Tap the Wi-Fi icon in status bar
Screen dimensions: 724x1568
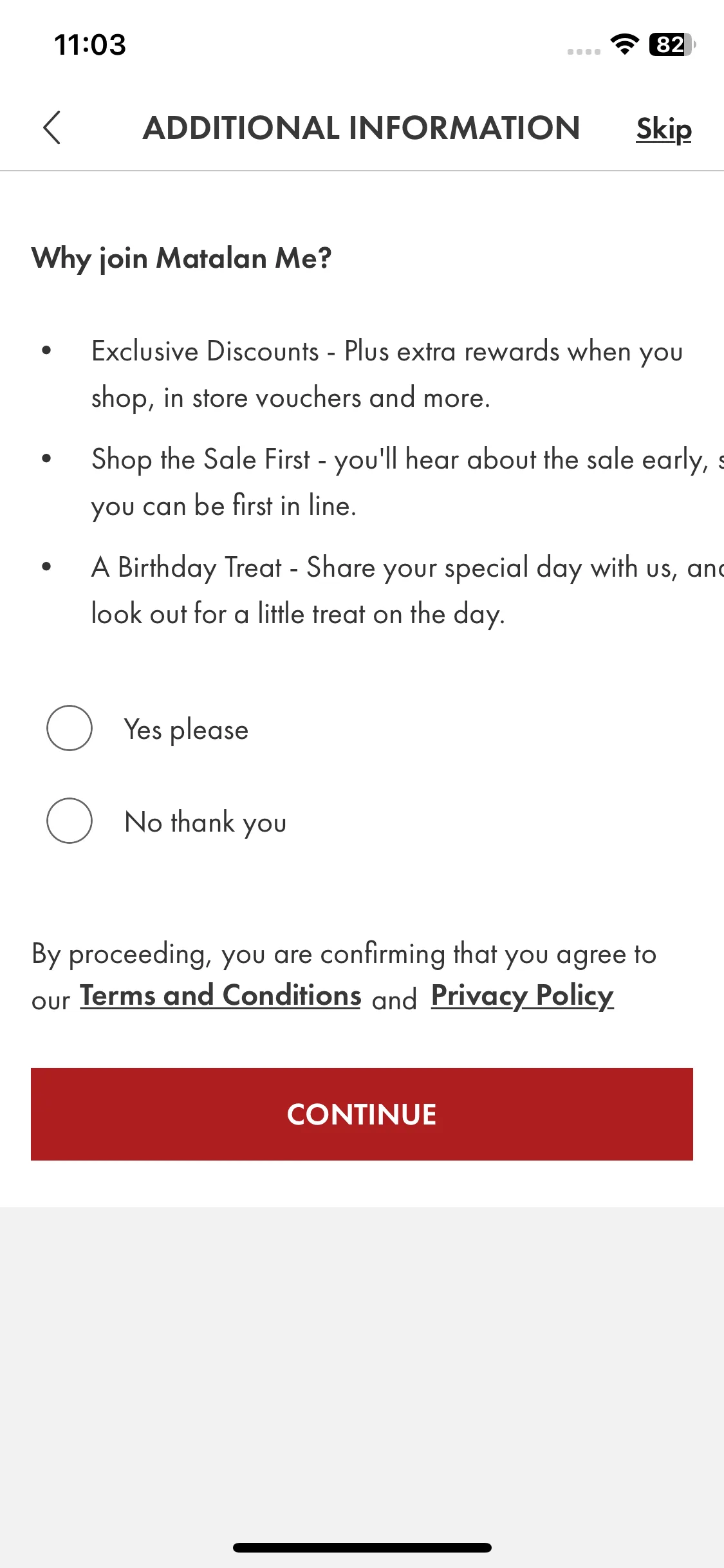pyautogui.click(x=624, y=44)
